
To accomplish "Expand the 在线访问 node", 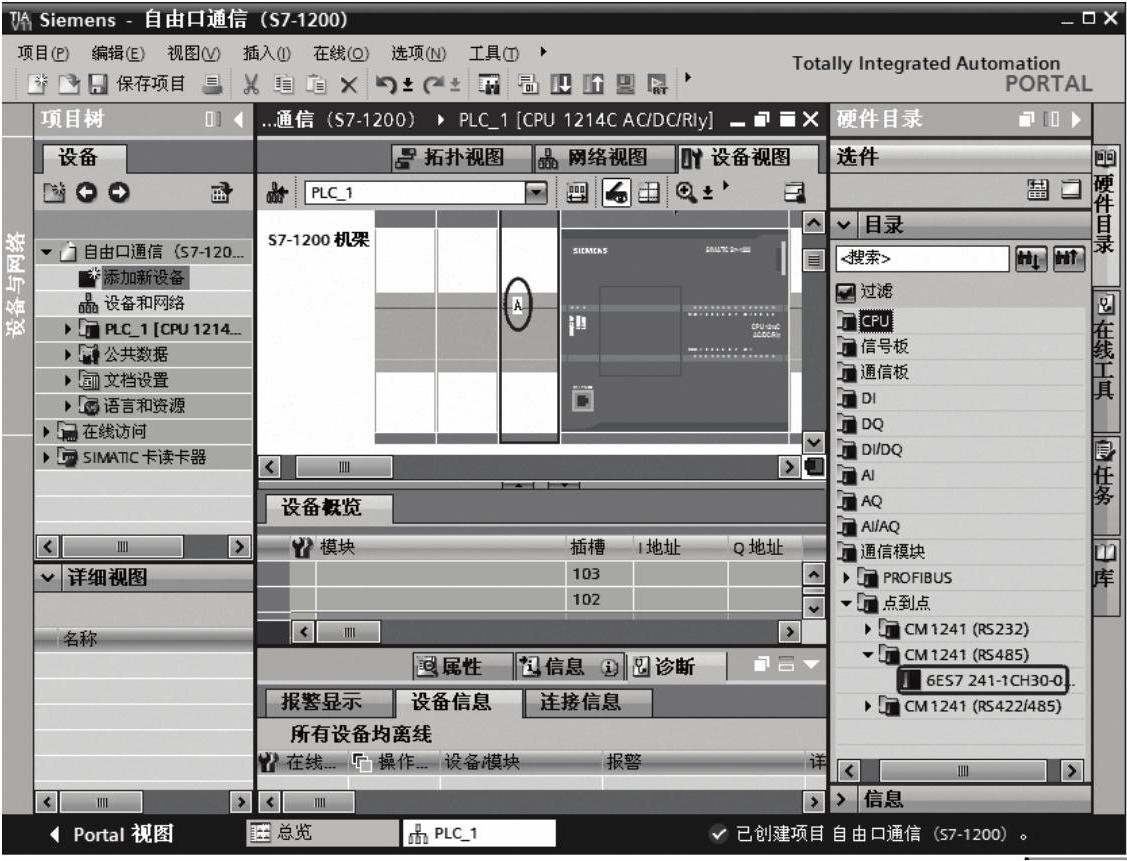I will (47, 431).
